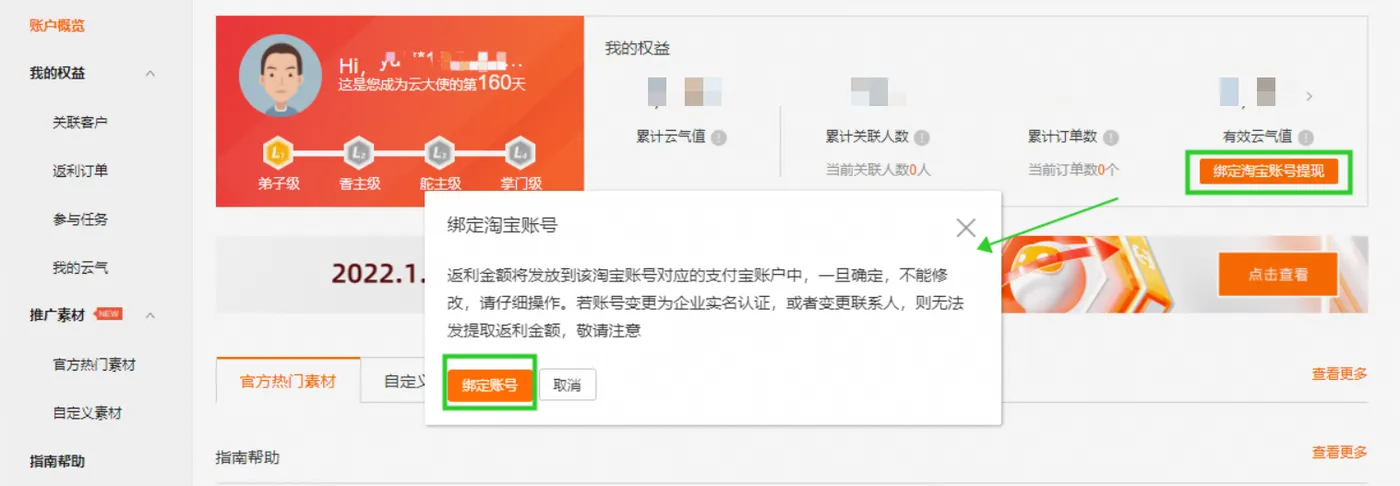
Task: Collapse the 我的权益 sidebar section
Action: click(x=150, y=74)
